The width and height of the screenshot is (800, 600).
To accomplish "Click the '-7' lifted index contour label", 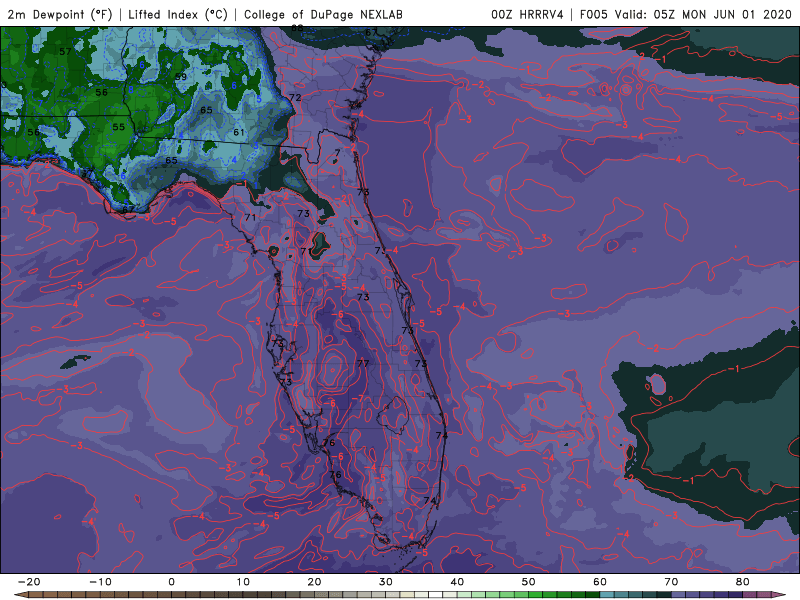I will point(359,398).
